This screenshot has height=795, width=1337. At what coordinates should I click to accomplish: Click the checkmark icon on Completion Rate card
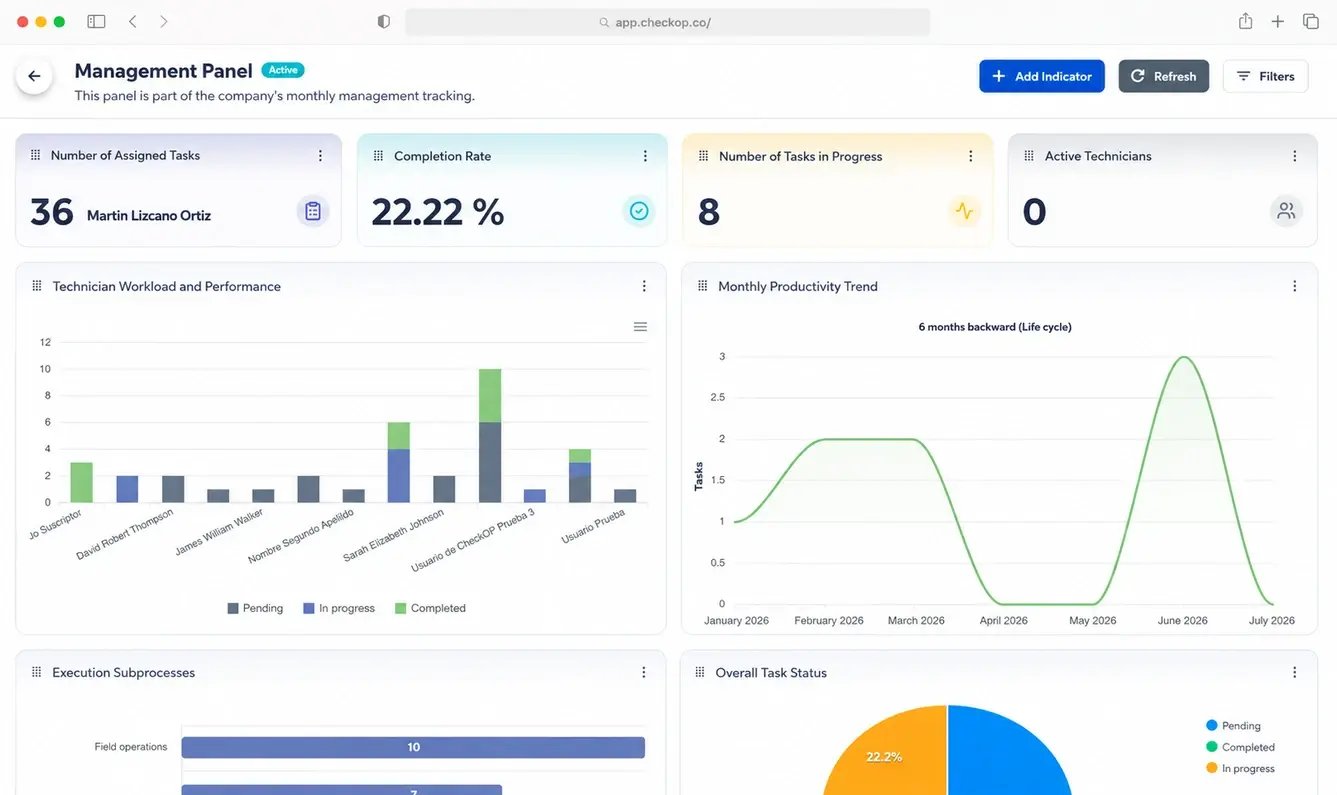click(639, 211)
